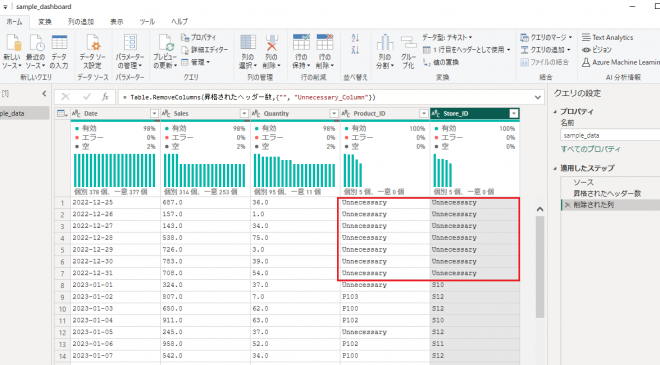Click the fx function icon
This screenshot has height=365, width=660.
click(x=105, y=97)
